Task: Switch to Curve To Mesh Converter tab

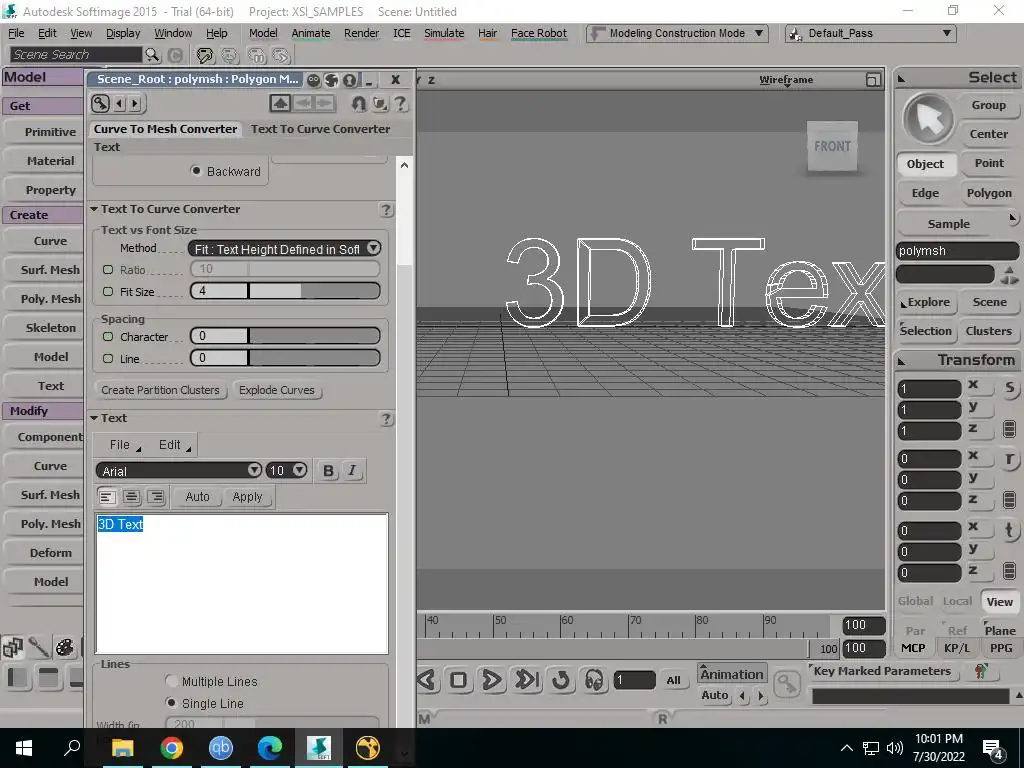Action: [x=165, y=129]
